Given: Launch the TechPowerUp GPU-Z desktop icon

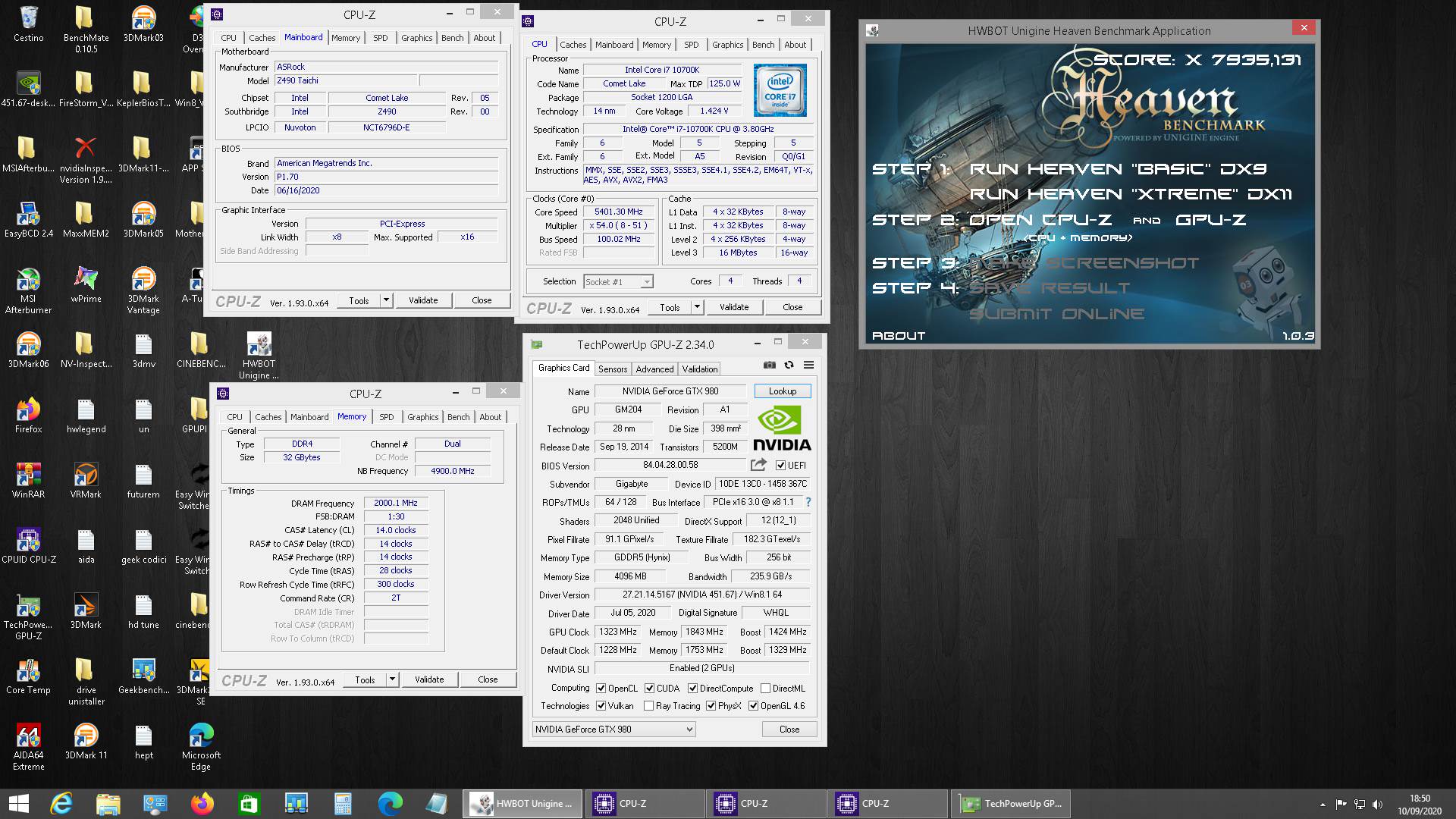Looking at the screenshot, I should tap(29, 616).
